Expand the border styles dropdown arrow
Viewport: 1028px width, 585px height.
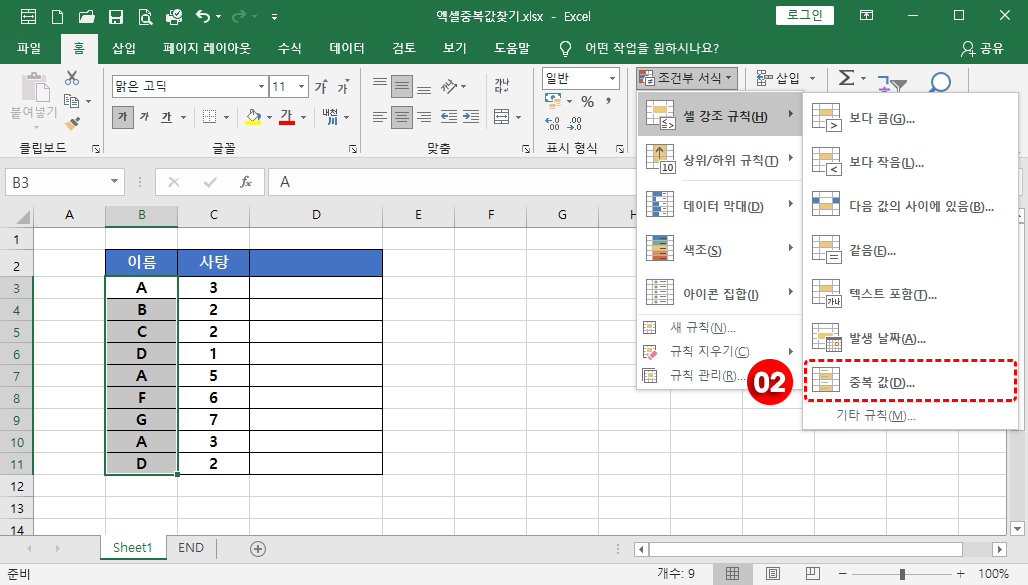tap(226, 118)
